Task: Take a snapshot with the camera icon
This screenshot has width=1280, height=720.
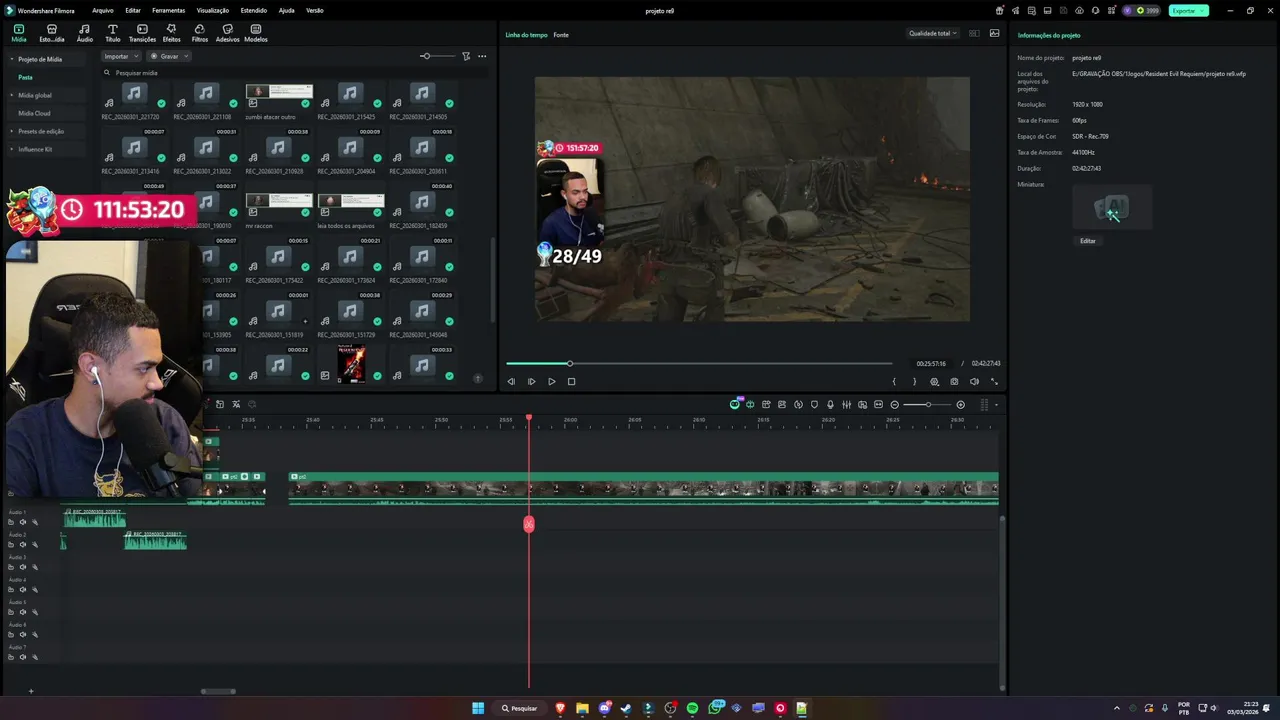Action: click(x=954, y=381)
